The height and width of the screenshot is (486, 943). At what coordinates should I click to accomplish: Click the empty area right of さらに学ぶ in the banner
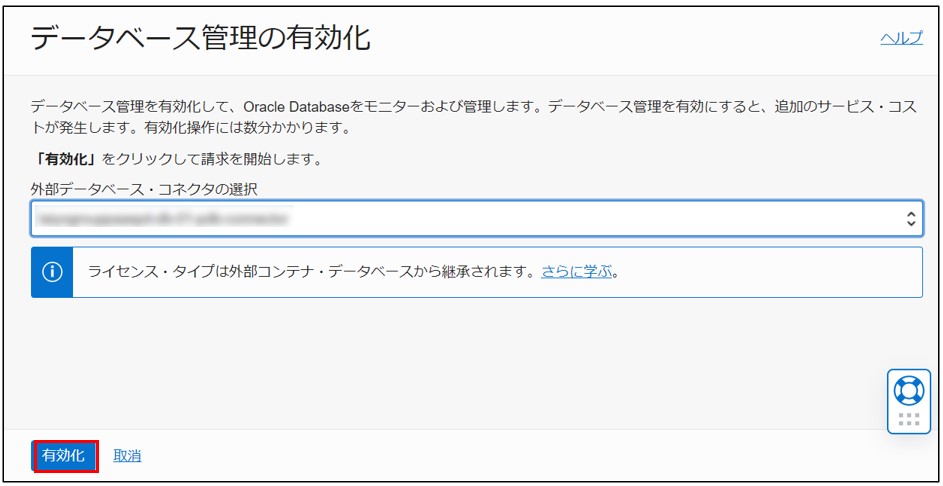pos(770,272)
